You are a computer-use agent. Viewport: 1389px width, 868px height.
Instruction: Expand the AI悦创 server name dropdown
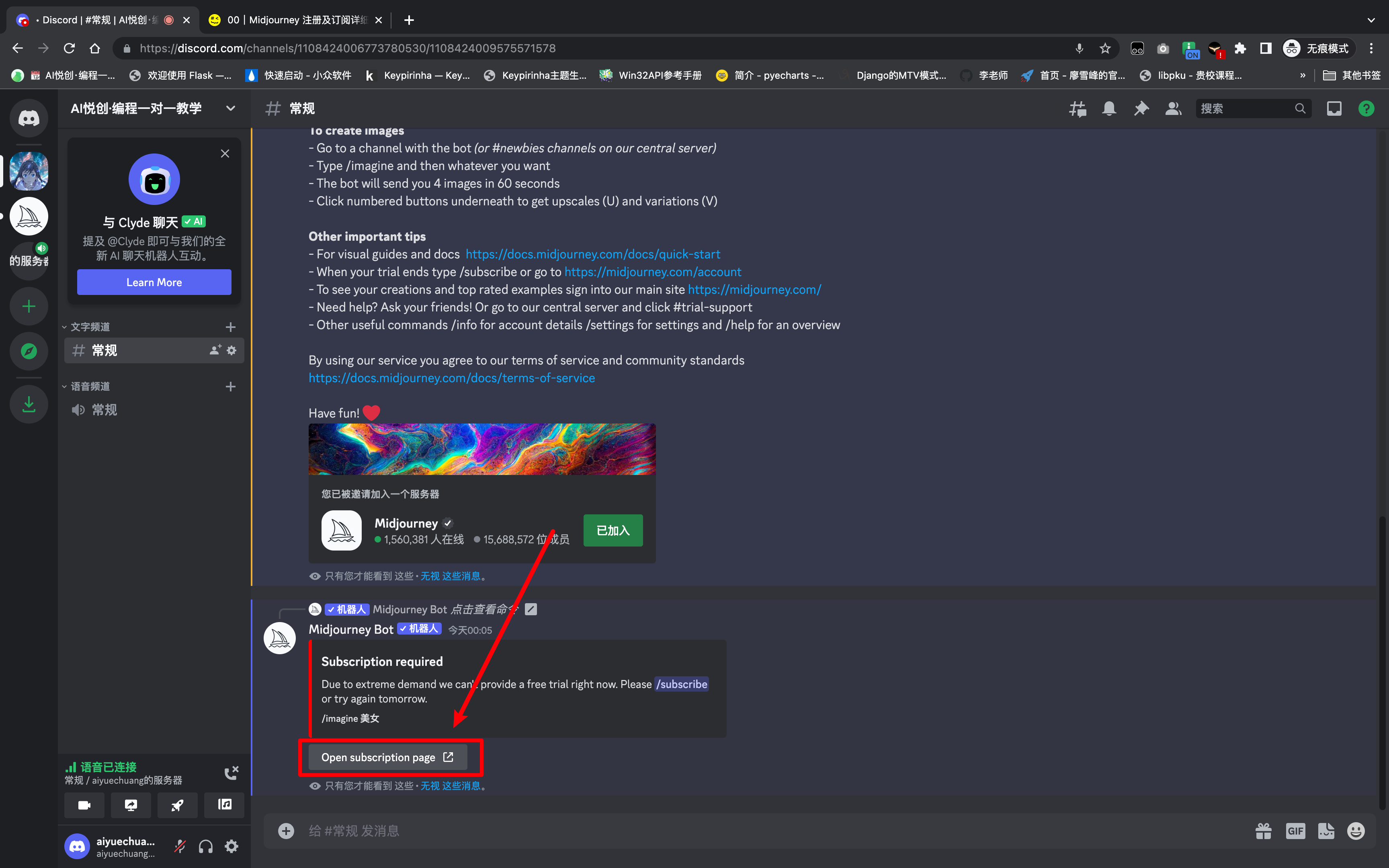click(231, 108)
